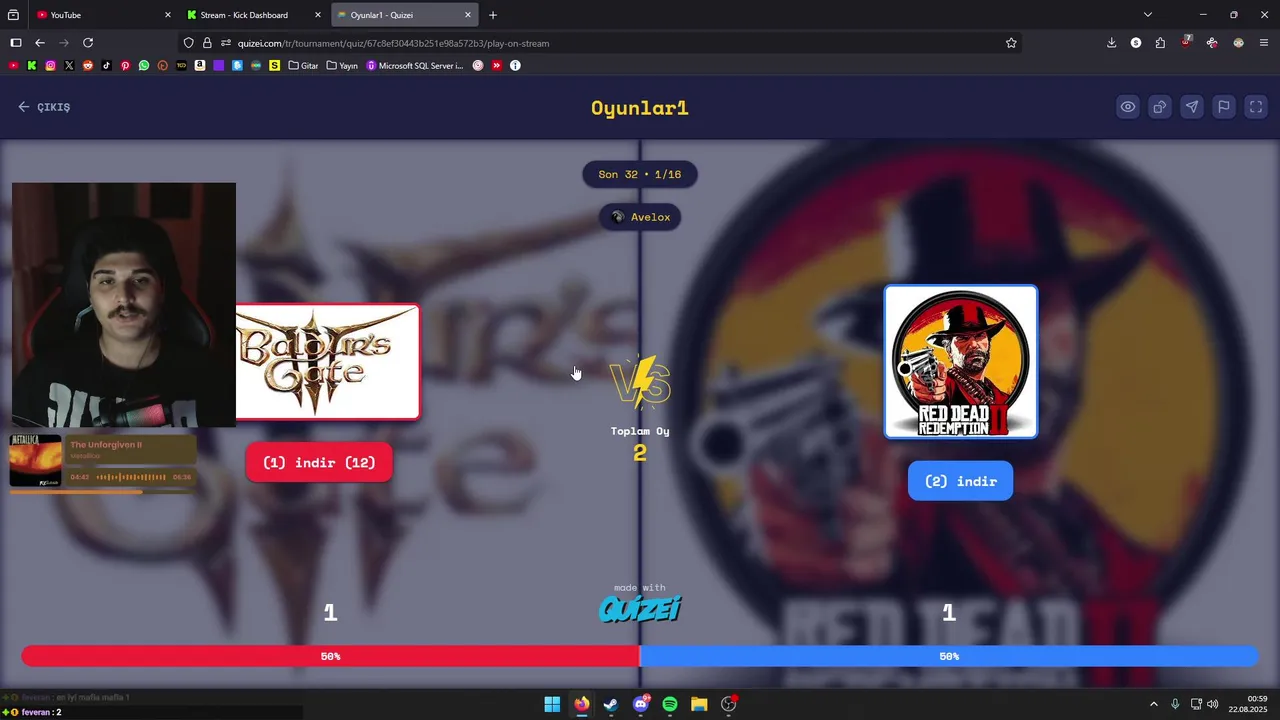Toggle fullscreen mode in quiz header

[1256, 107]
